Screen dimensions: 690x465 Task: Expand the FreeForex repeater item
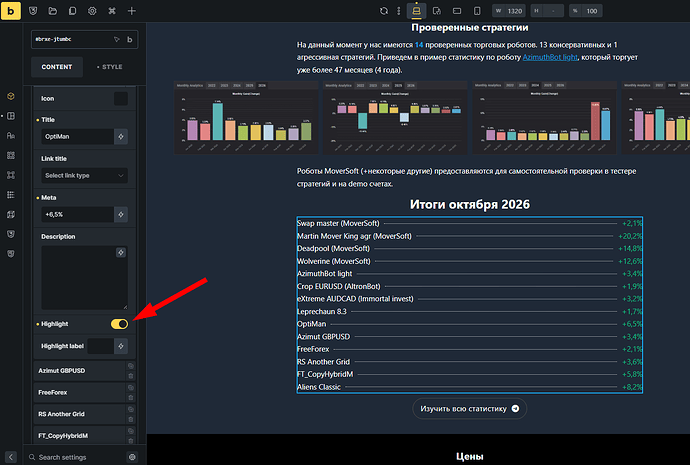pos(80,392)
